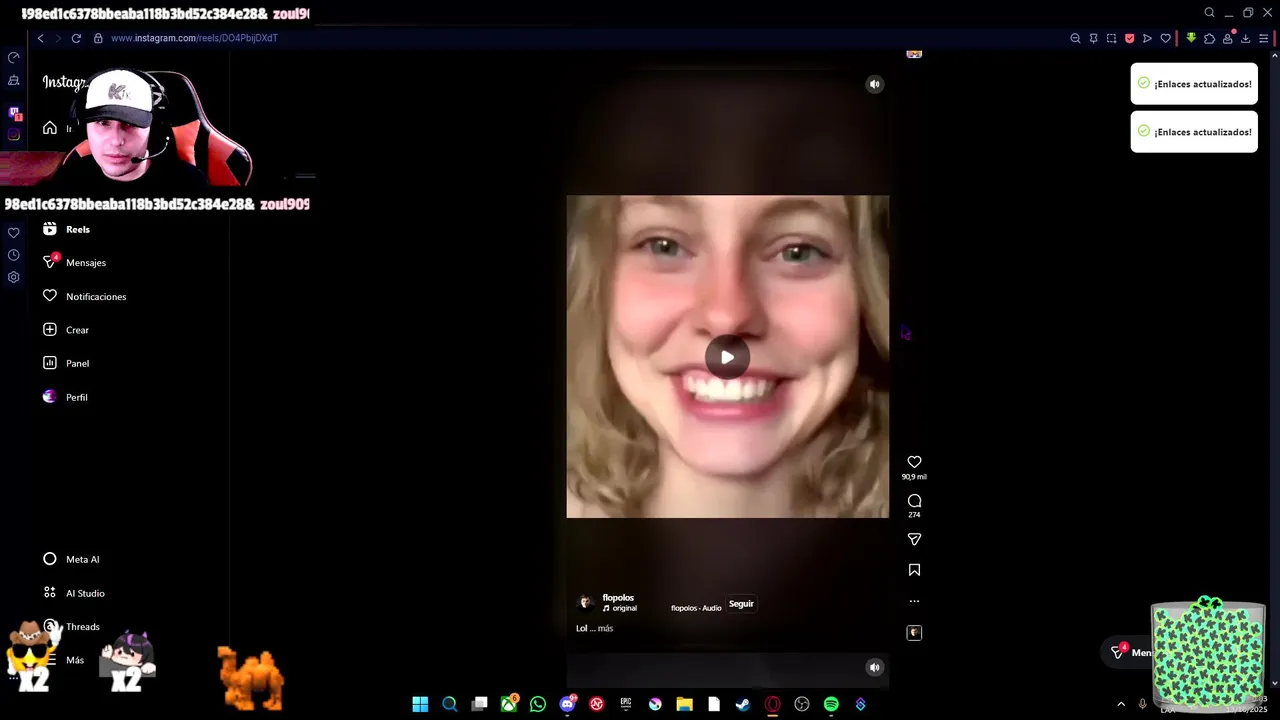Viewport: 1280px width, 720px height.
Task: Click the browser back arrow
Action: coord(40,38)
